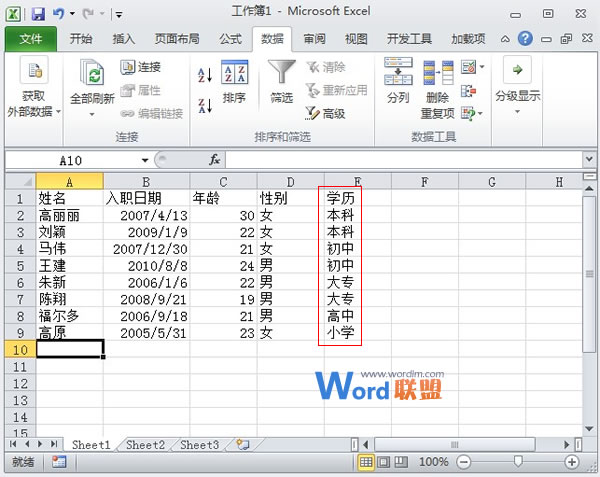Click the insert function fx icon
The width and height of the screenshot is (600, 477).
pos(214,160)
